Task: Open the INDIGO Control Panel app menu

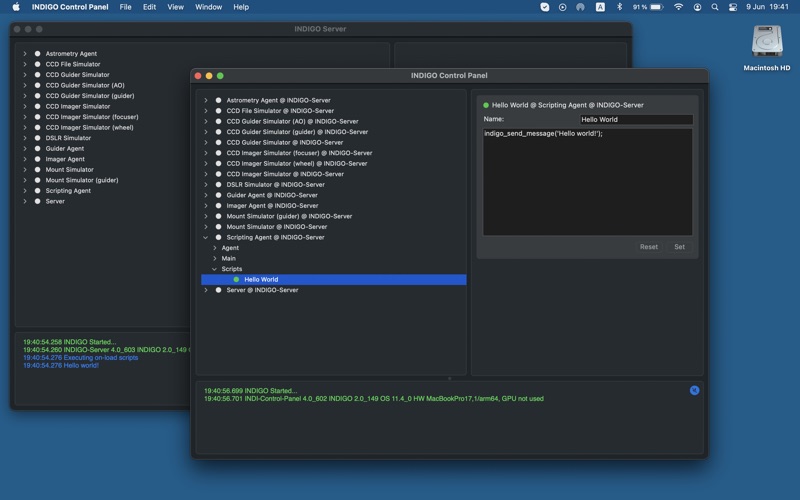Action: click(70, 7)
